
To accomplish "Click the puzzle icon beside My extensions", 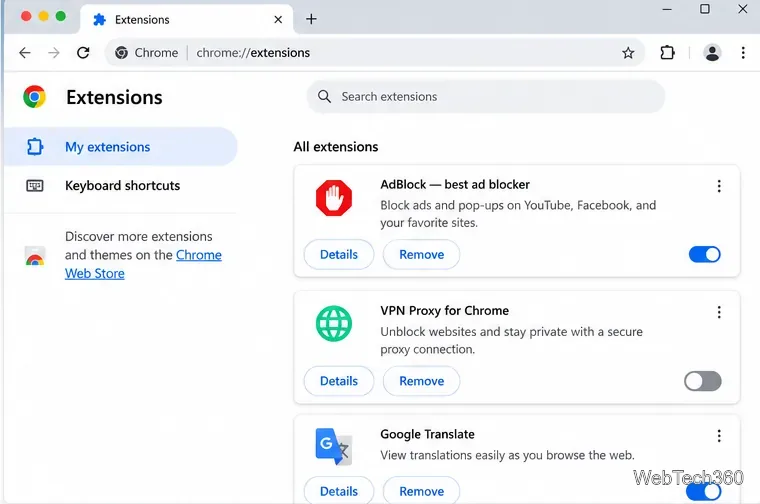I will pos(35,146).
